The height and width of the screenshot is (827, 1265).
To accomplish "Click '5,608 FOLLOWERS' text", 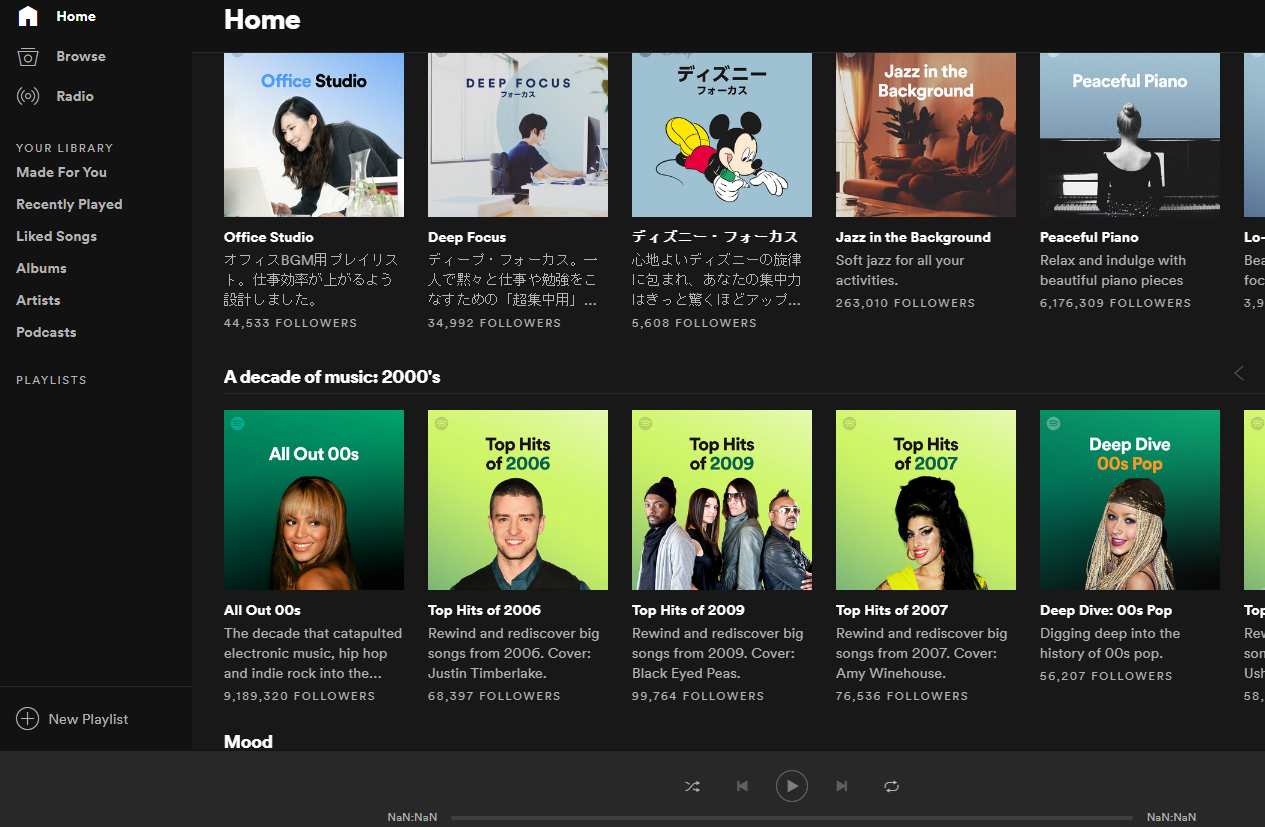I will pyautogui.click(x=694, y=323).
